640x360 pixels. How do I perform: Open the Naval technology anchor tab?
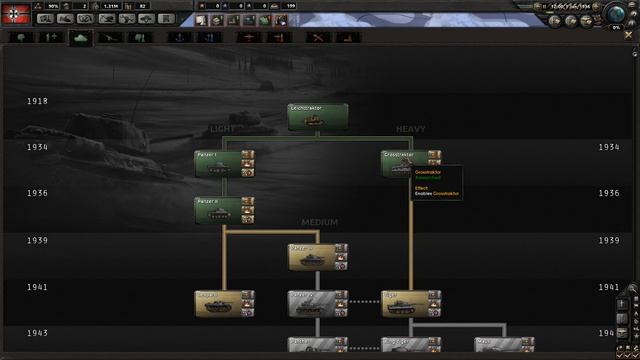coord(180,38)
